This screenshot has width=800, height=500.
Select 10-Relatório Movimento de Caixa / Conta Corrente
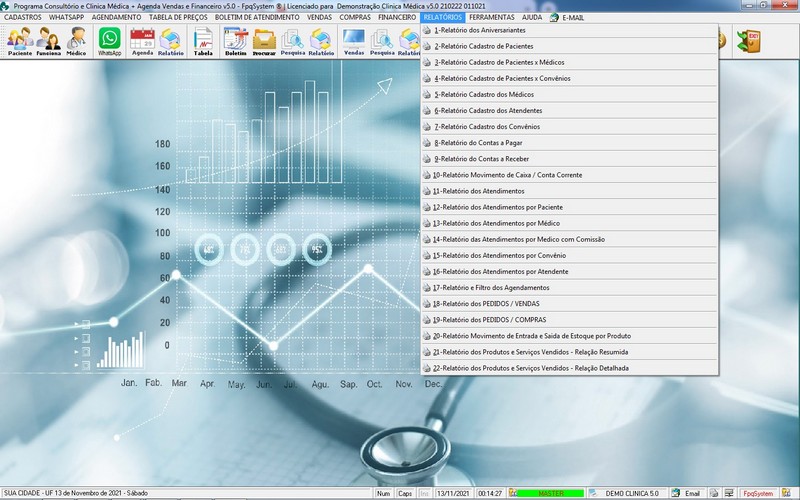click(x=569, y=175)
